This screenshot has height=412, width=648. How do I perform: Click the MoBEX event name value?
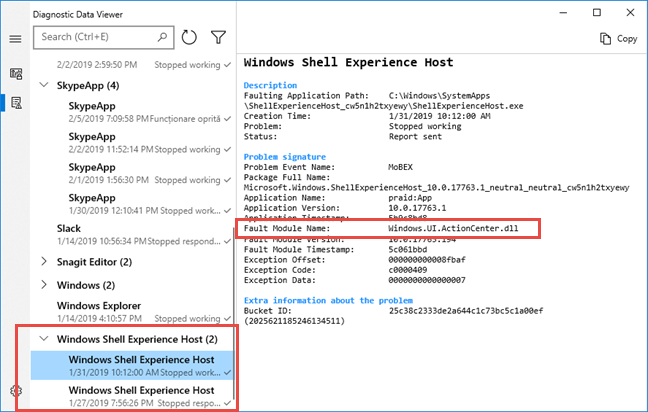coord(400,167)
